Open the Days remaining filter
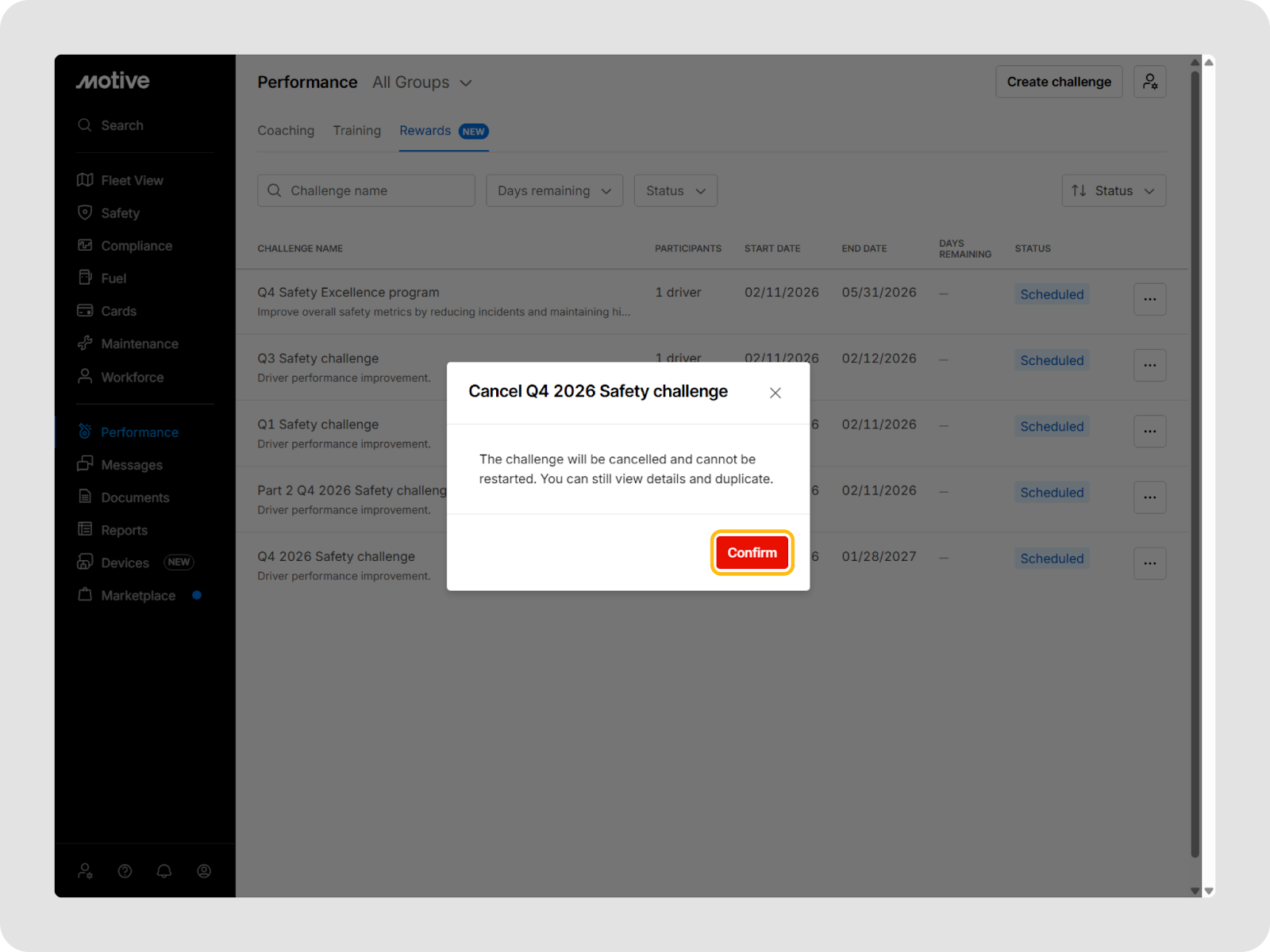 (554, 191)
